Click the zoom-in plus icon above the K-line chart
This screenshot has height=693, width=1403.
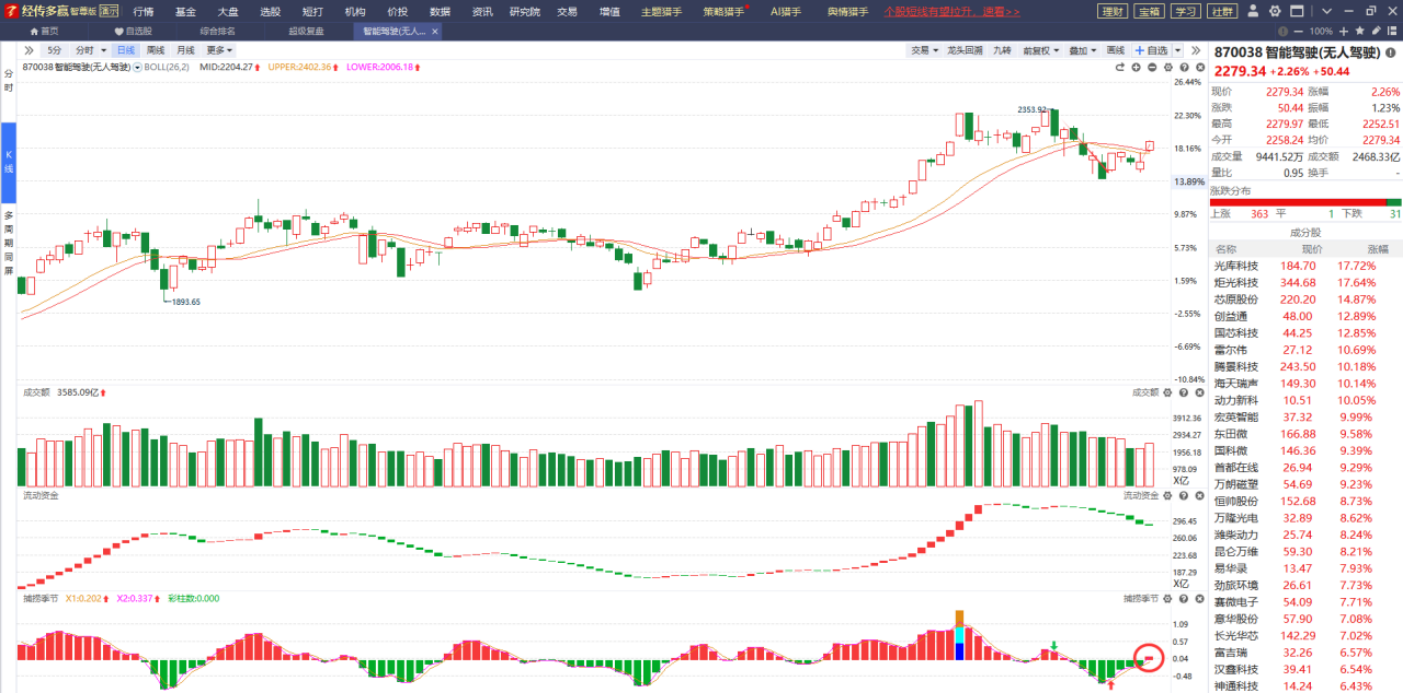pyautogui.click(x=1136, y=67)
